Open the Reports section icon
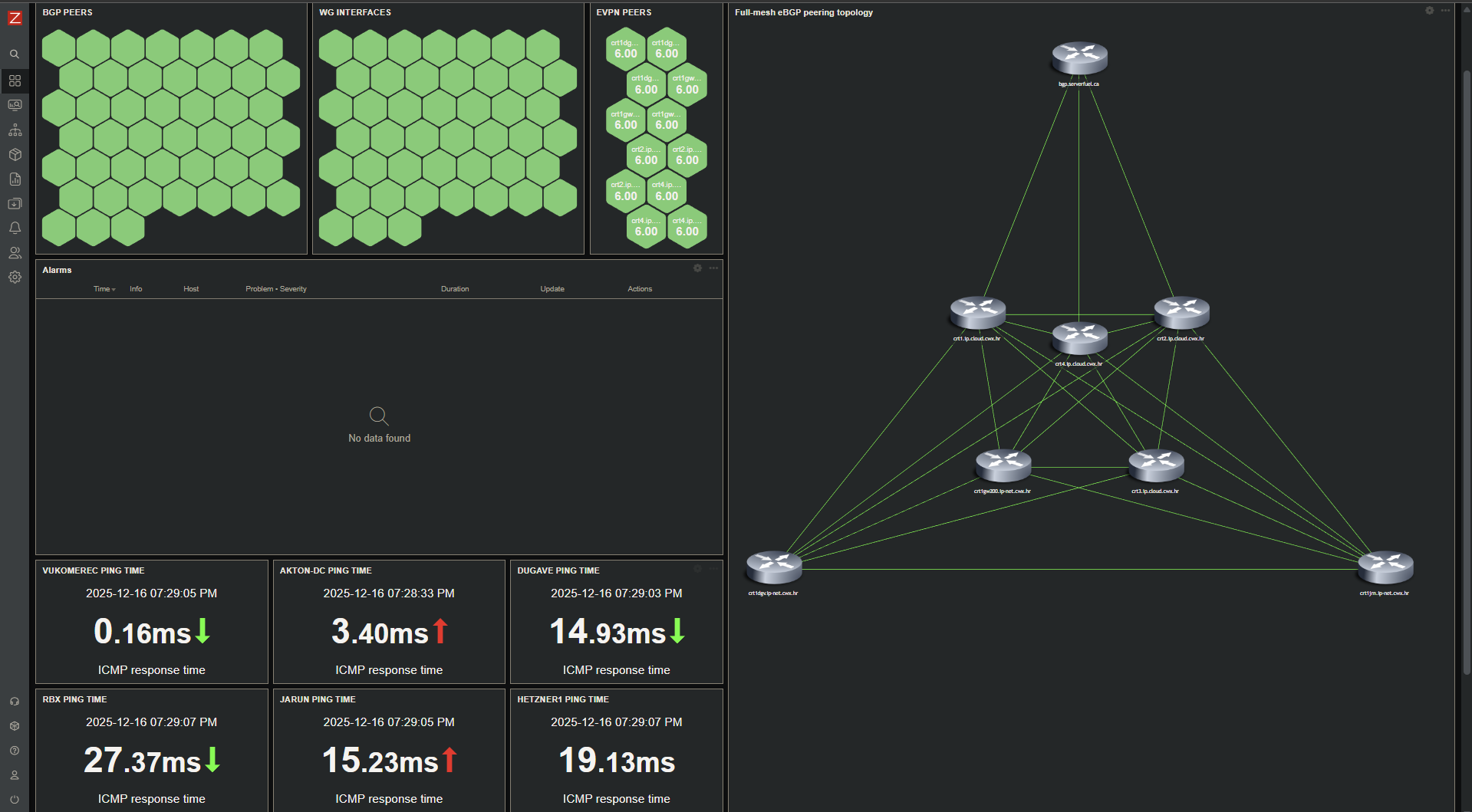The height and width of the screenshot is (812, 1472). [15, 179]
